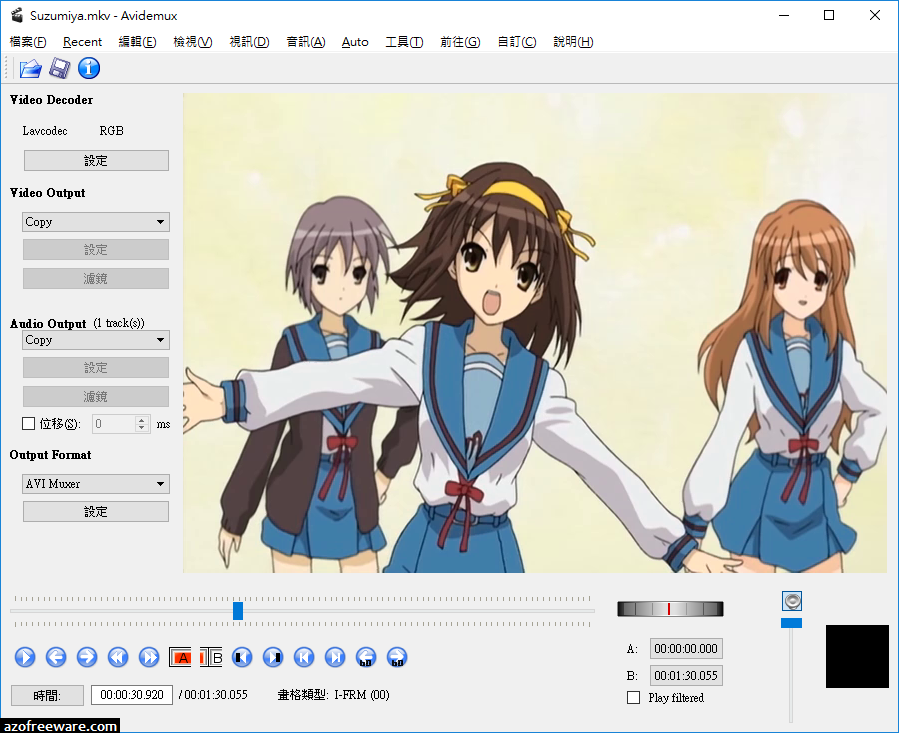The height and width of the screenshot is (733, 899).
Task: Click marker B time 00:01:30.055
Action: (686, 676)
